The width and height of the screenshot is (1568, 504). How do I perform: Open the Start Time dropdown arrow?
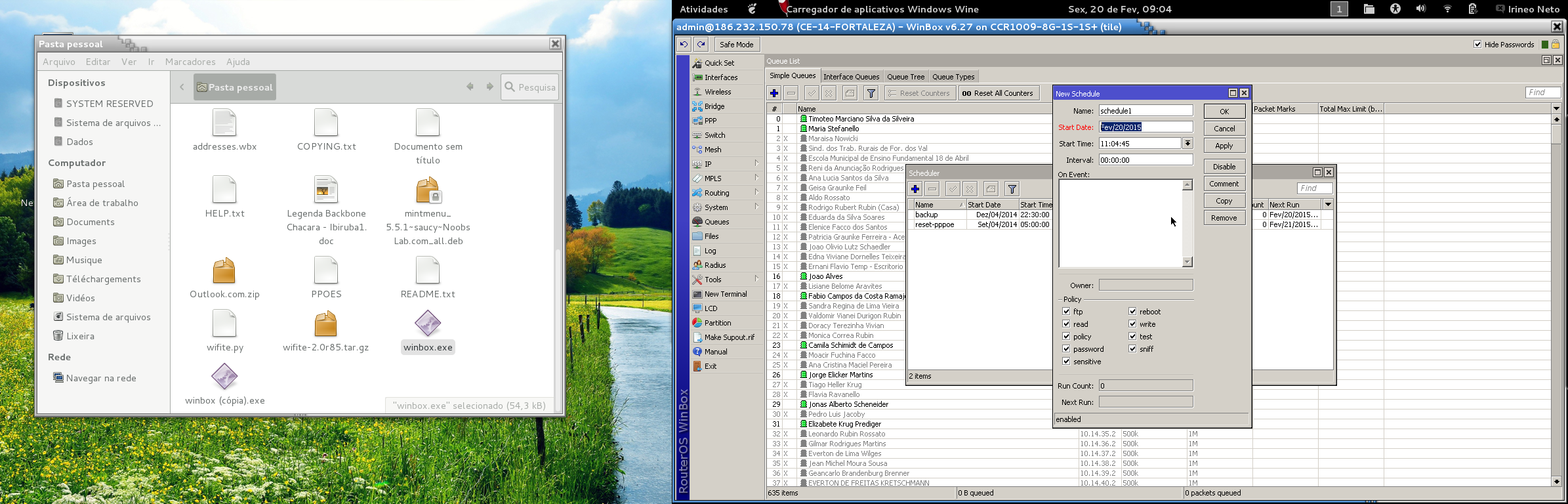coord(1187,144)
